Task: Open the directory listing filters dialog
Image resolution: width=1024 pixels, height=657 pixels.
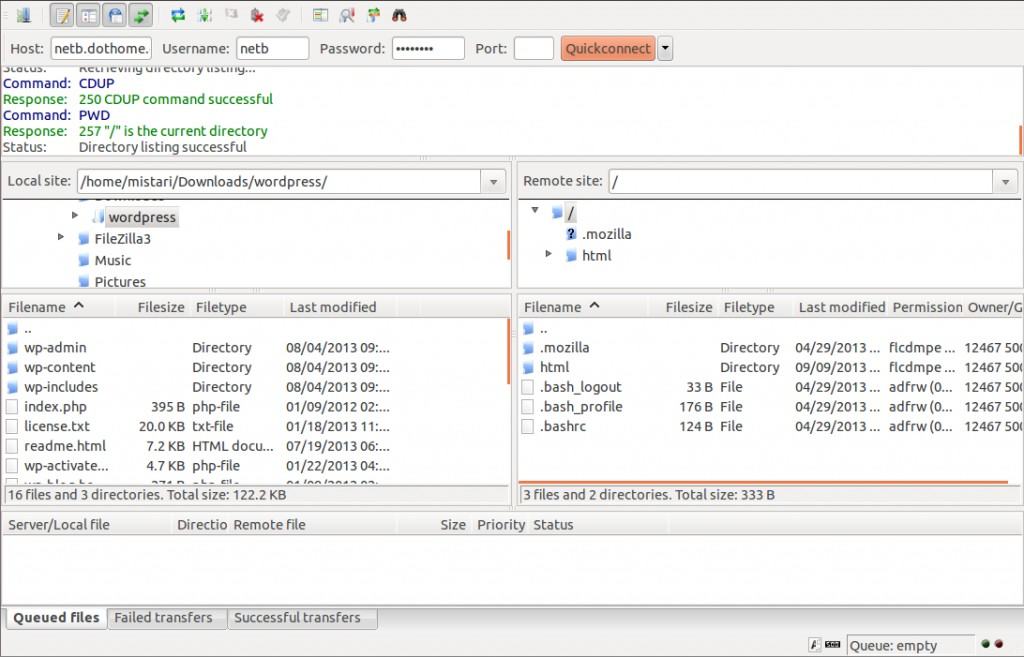Action: [320, 15]
